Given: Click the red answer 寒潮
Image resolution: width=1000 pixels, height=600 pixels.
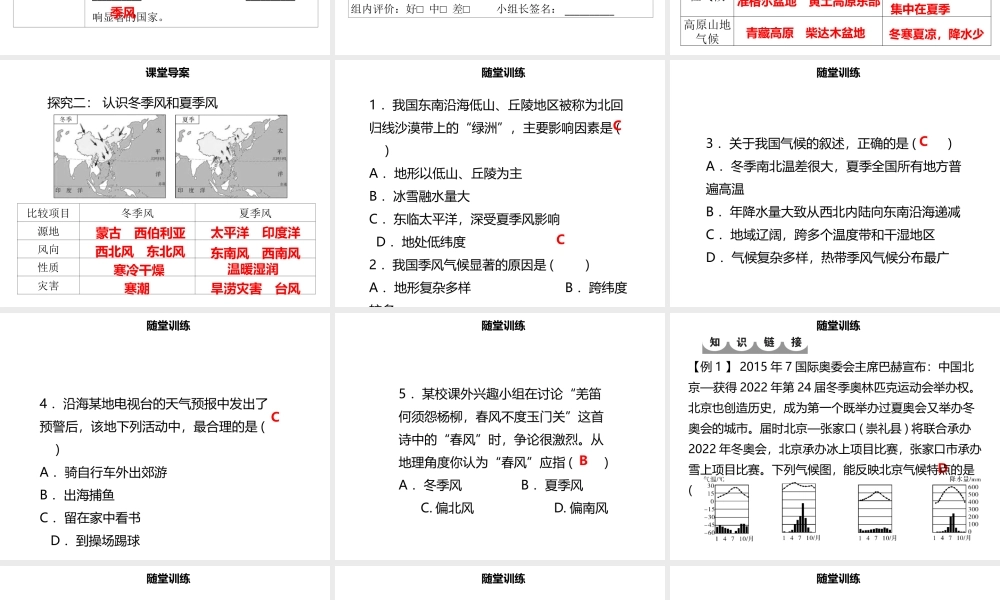Looking at the screenshot, I should [137, 289].
